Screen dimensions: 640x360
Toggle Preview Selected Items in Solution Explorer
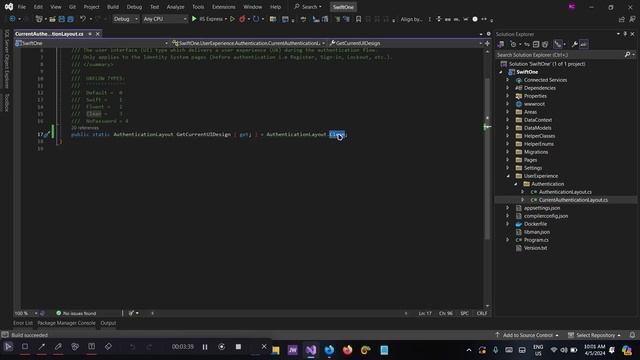pyautogui.click(x=584, y=44)
